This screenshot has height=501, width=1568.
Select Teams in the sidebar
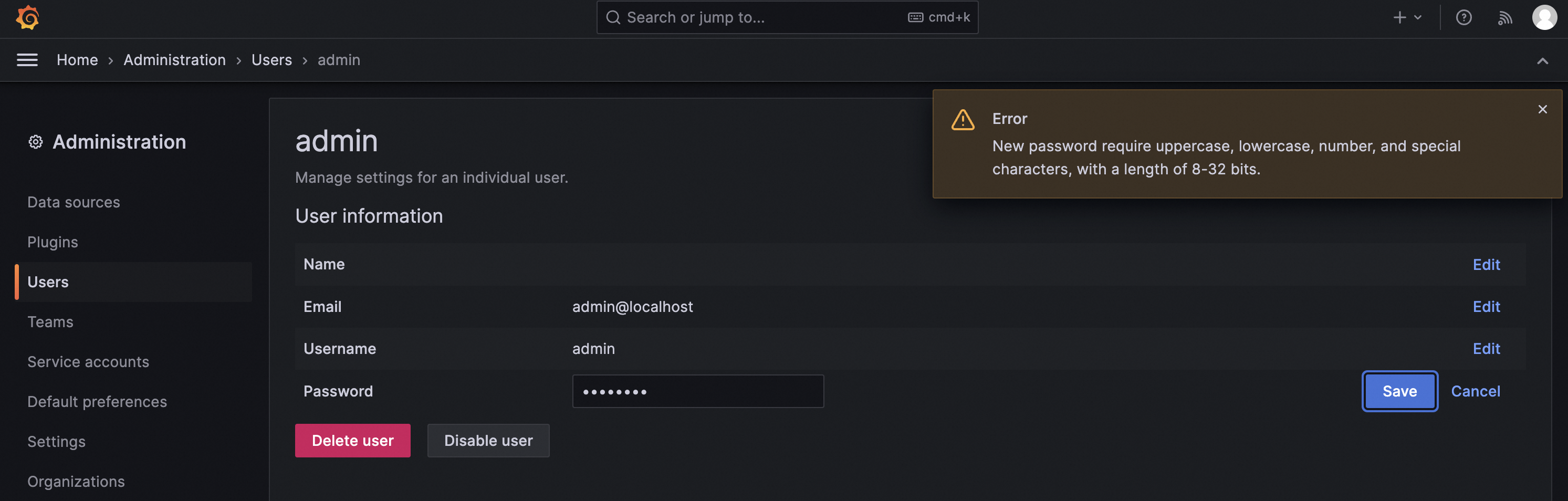click(50, 322)
